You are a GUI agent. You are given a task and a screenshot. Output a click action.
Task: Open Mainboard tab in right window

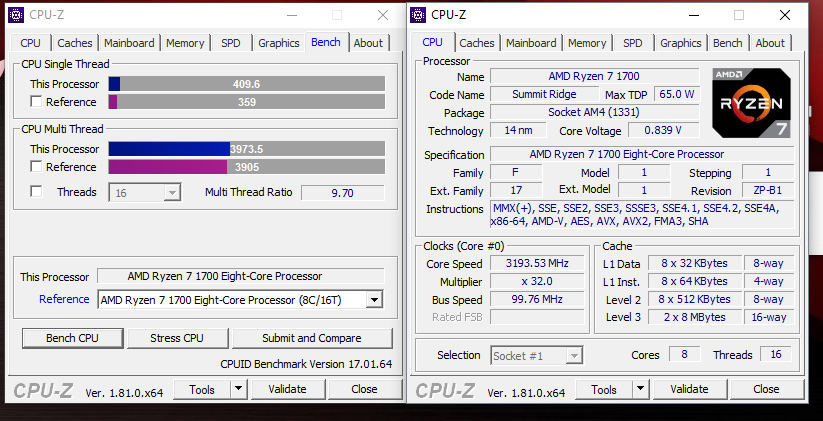(531, 43)
